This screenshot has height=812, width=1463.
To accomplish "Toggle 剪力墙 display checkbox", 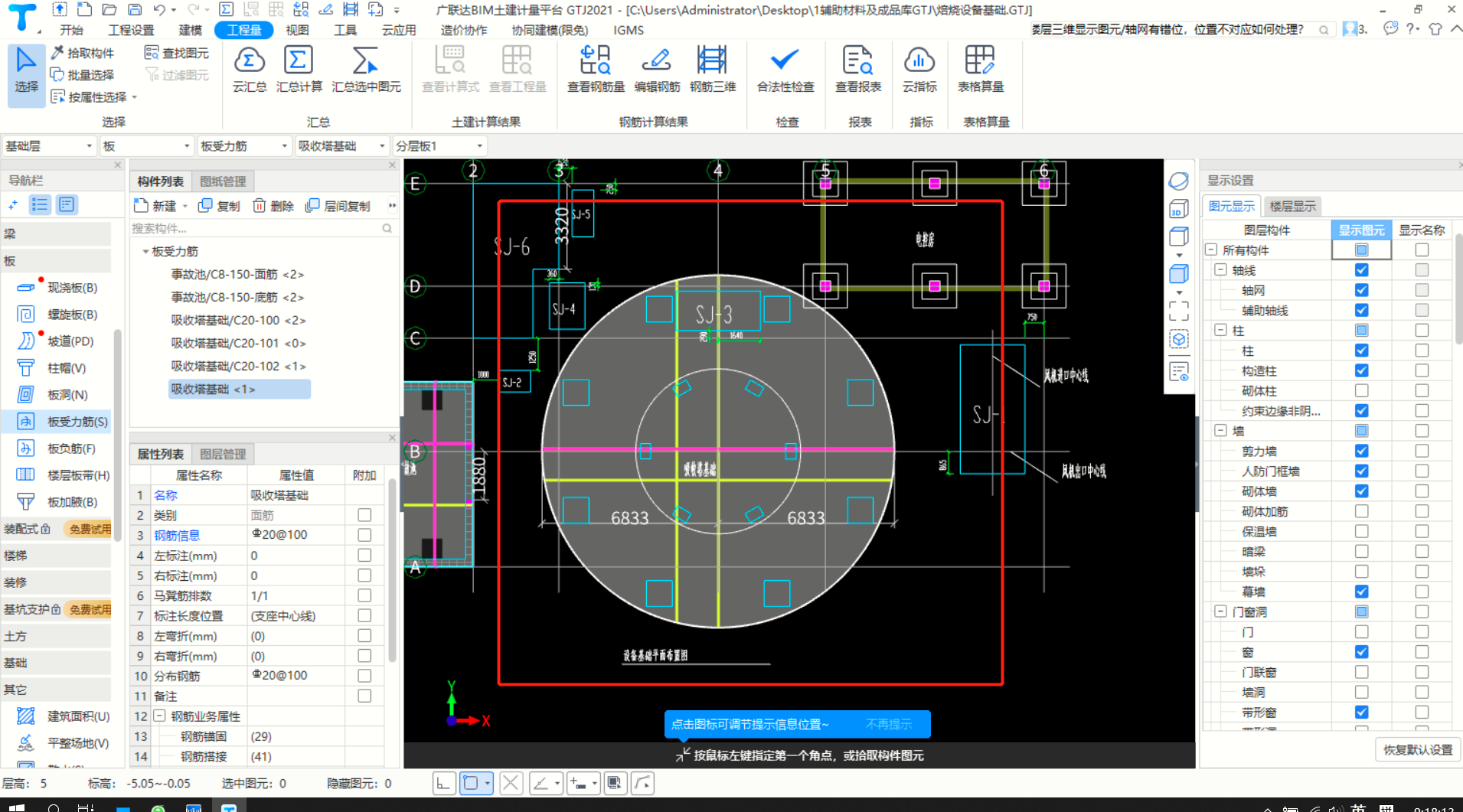I will pos(1361,451).
